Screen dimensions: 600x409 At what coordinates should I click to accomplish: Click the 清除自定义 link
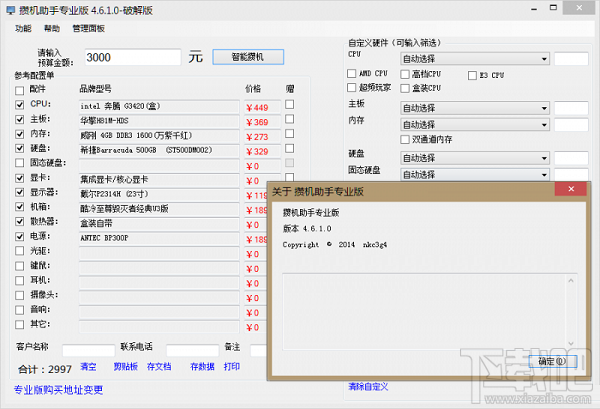368,386
